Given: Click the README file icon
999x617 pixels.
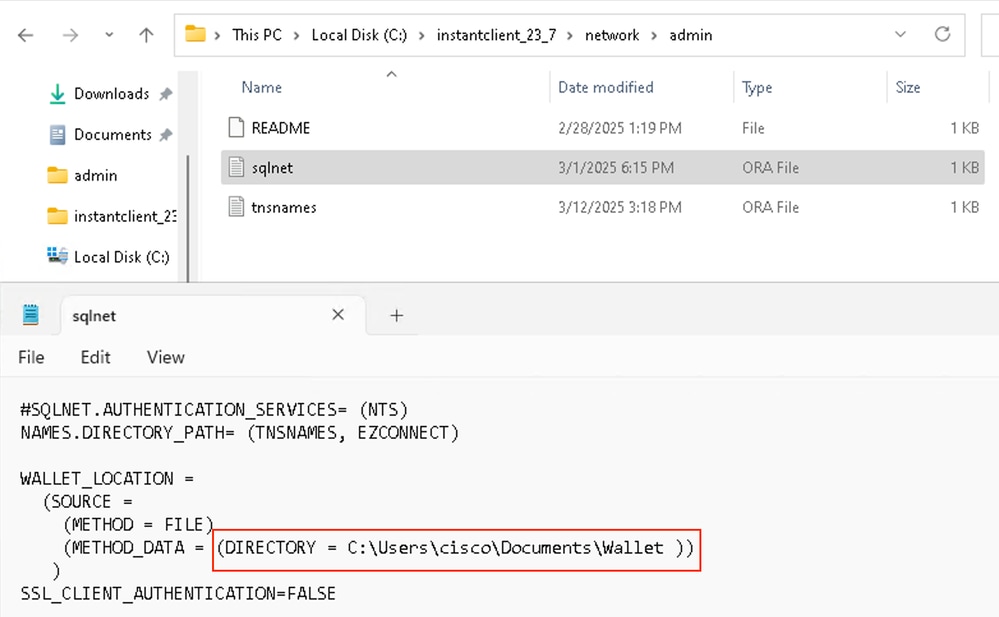Looking at the screenshot, I should click(236, 127).
